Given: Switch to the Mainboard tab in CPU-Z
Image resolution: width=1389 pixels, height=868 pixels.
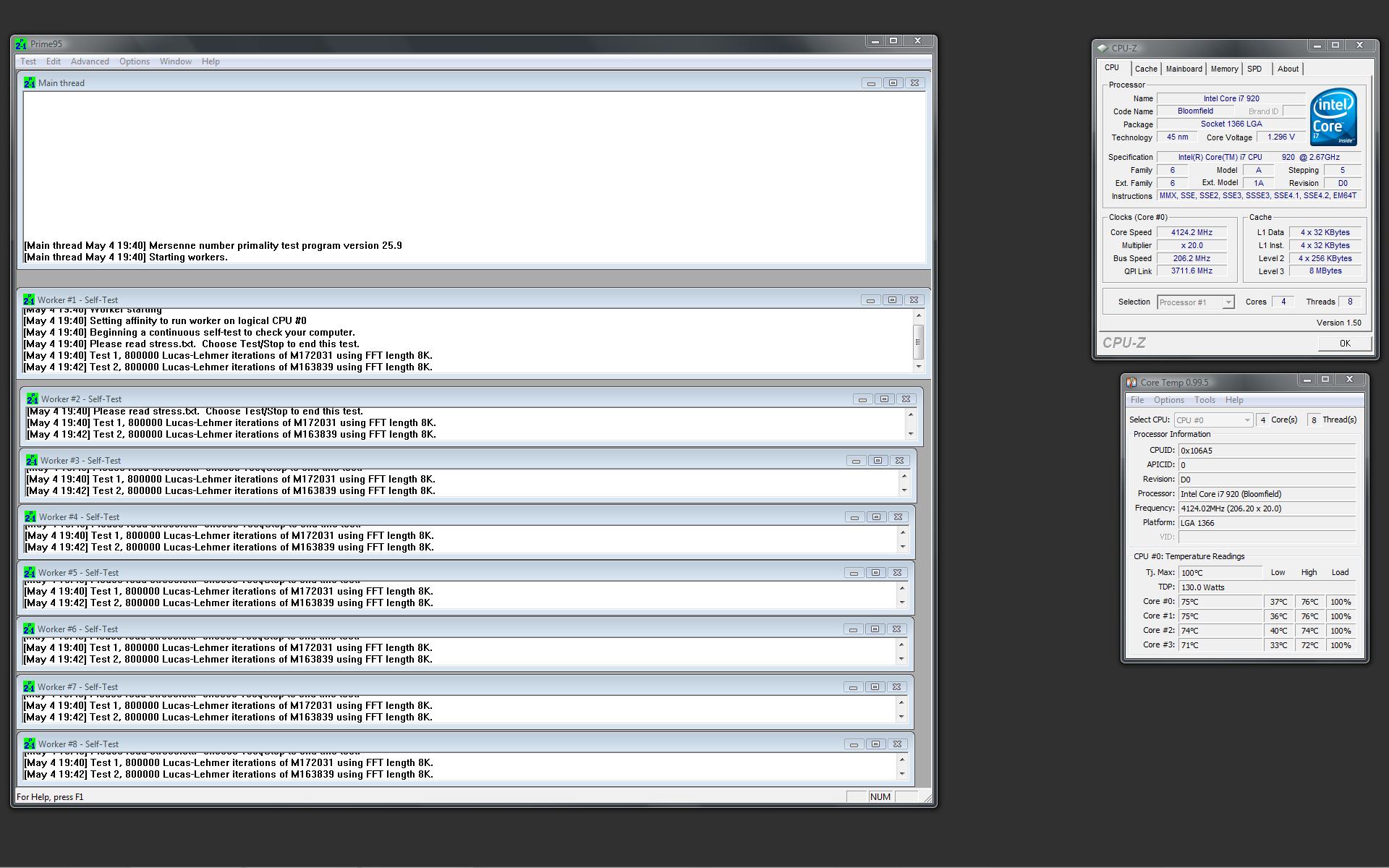Looking at the screenshot, I should click(x=1184, y=69).
